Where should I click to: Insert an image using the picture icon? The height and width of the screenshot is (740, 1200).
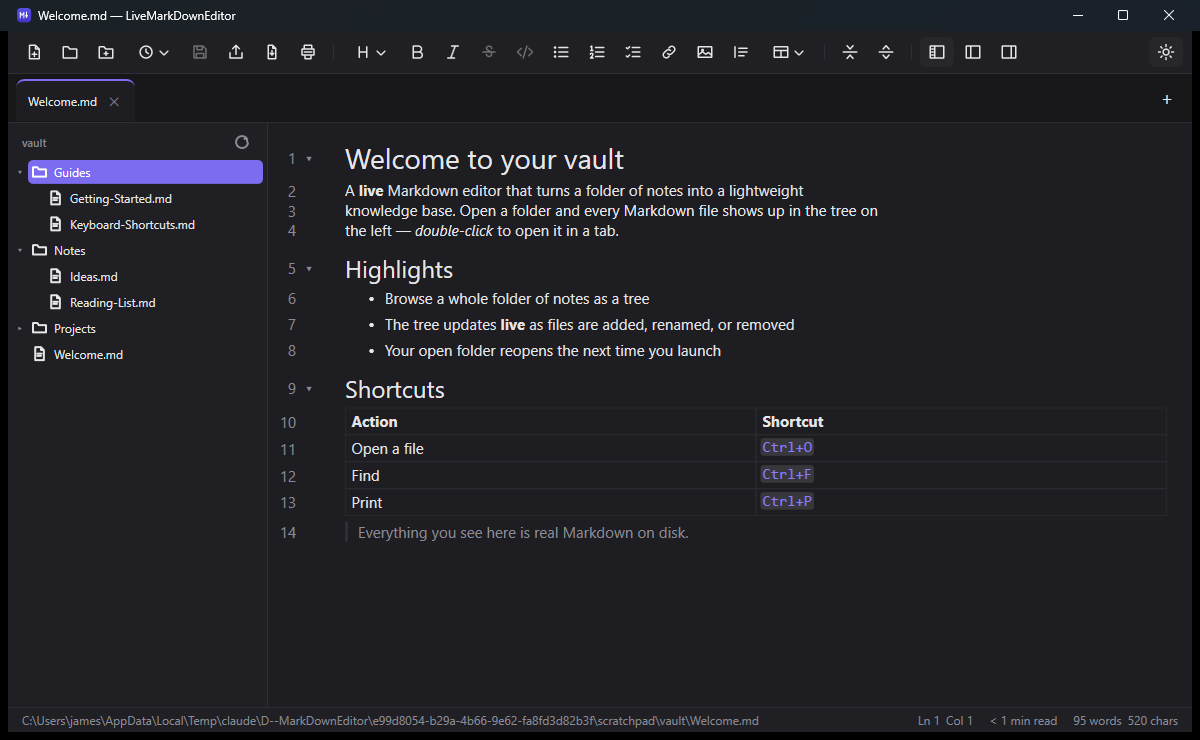705,52
